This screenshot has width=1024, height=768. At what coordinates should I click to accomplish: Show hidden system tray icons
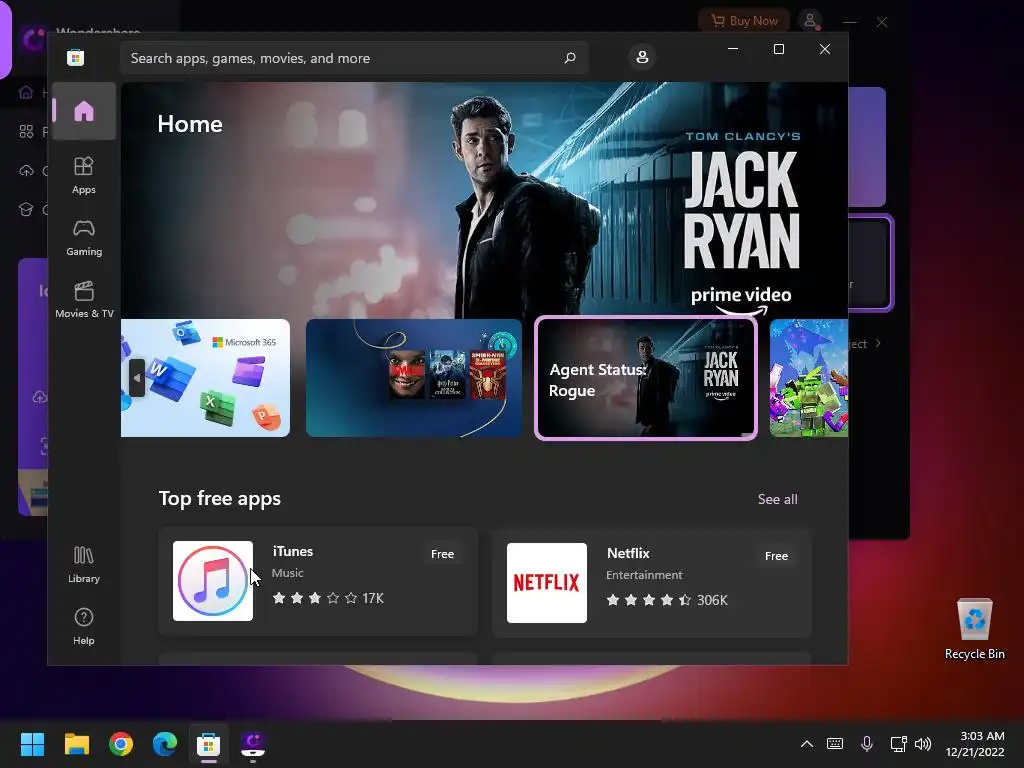[x=807, y=744]
